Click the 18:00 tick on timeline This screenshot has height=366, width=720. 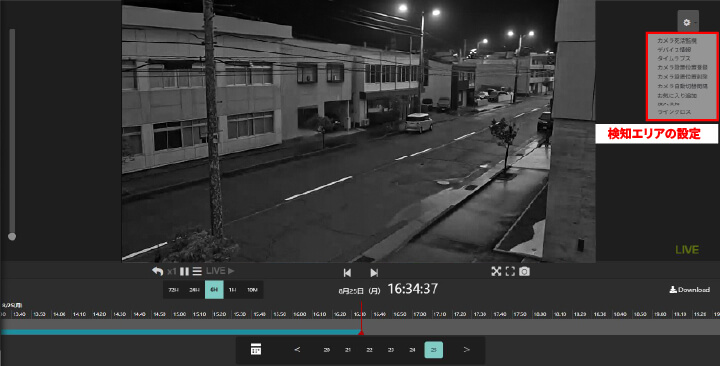tap(540, 314)
